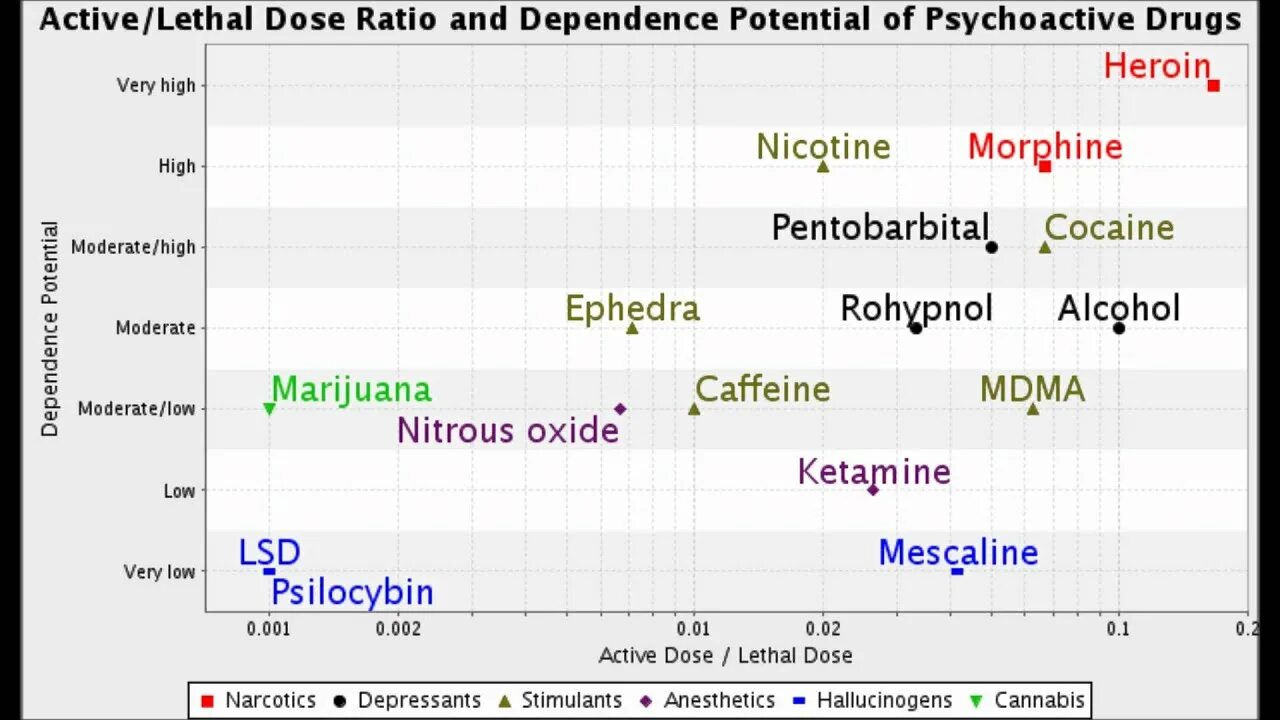Click the Depressants black circle legend swatch
1280x720 pixels.
pyautogui.click(x=340, y=701)
